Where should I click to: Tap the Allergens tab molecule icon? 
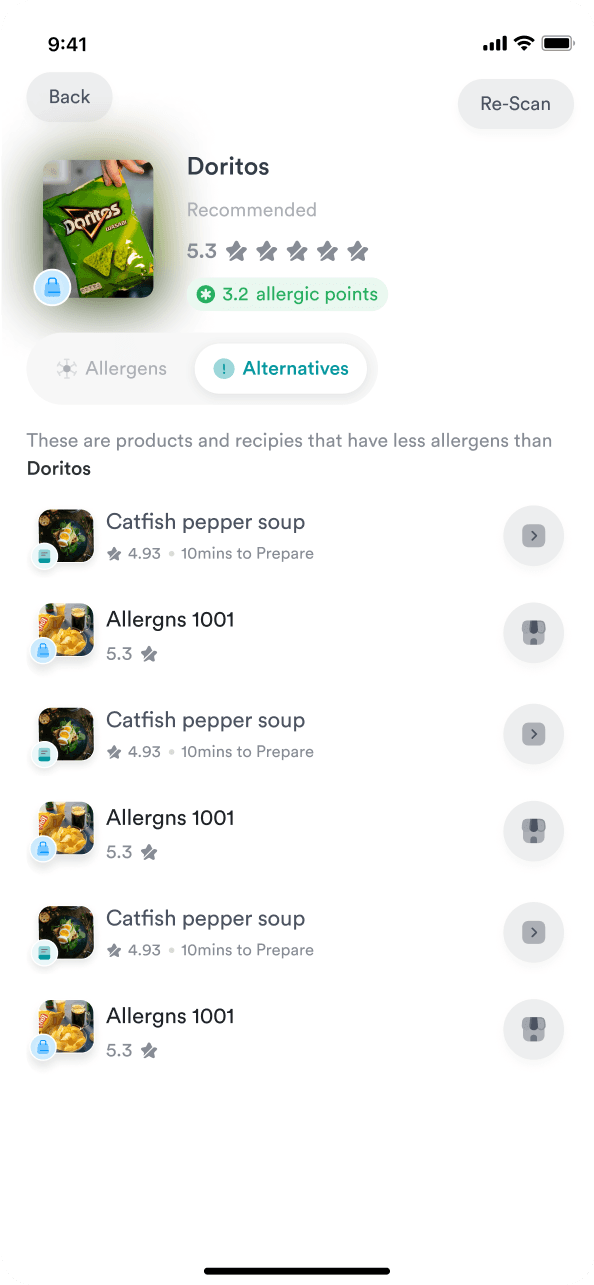(67, 369)
